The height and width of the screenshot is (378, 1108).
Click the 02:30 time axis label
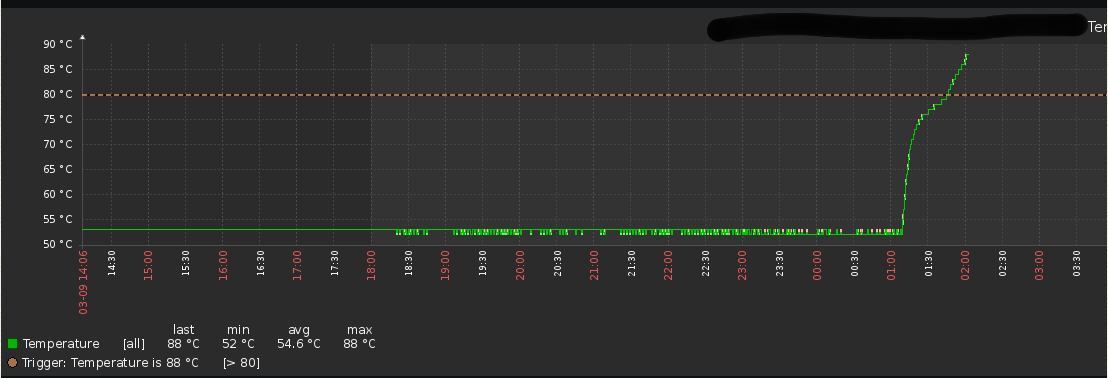coord(1003,263)
